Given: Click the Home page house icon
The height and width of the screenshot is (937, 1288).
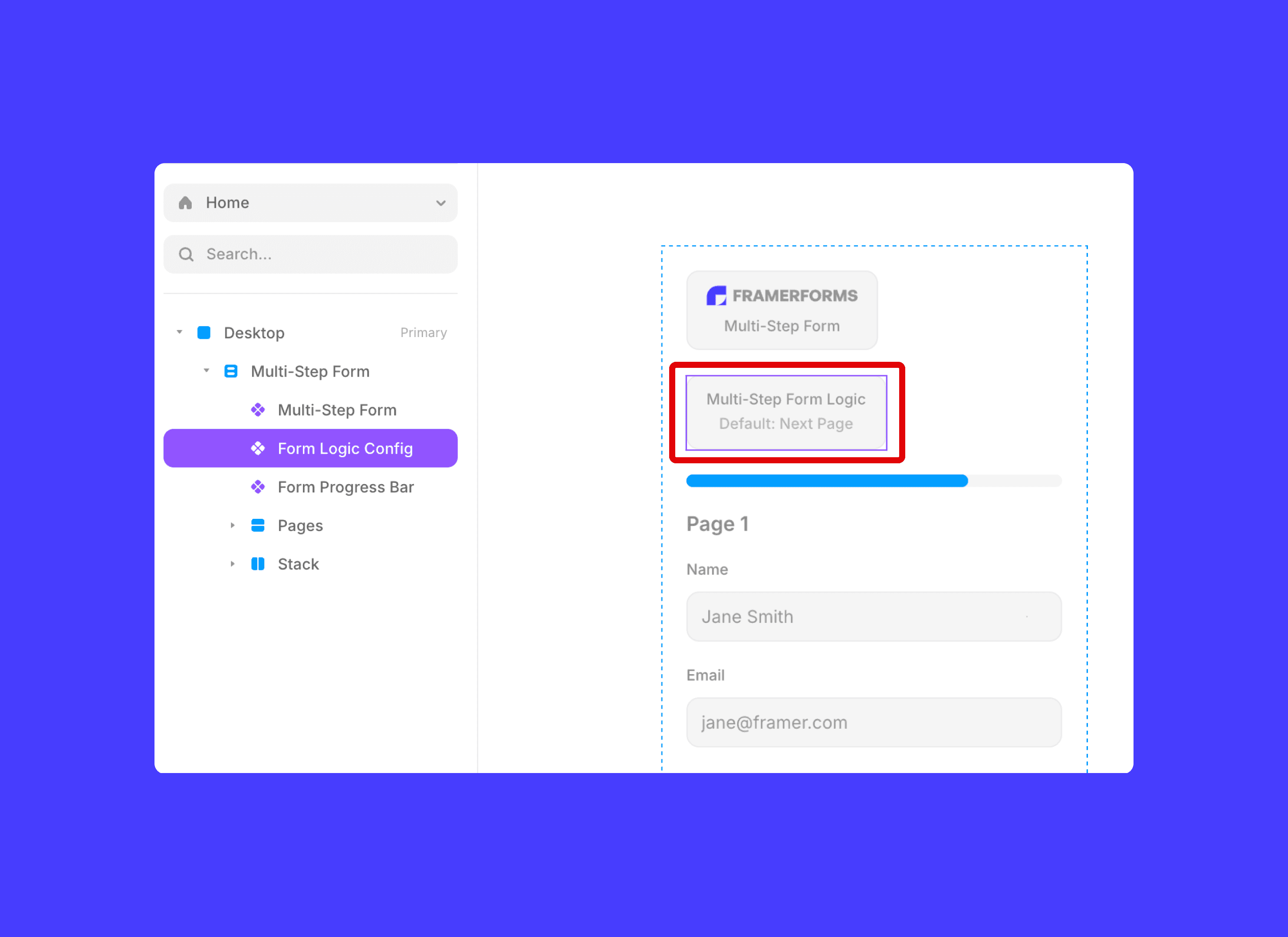Looking at the screenshot, I should coord(185,203).
